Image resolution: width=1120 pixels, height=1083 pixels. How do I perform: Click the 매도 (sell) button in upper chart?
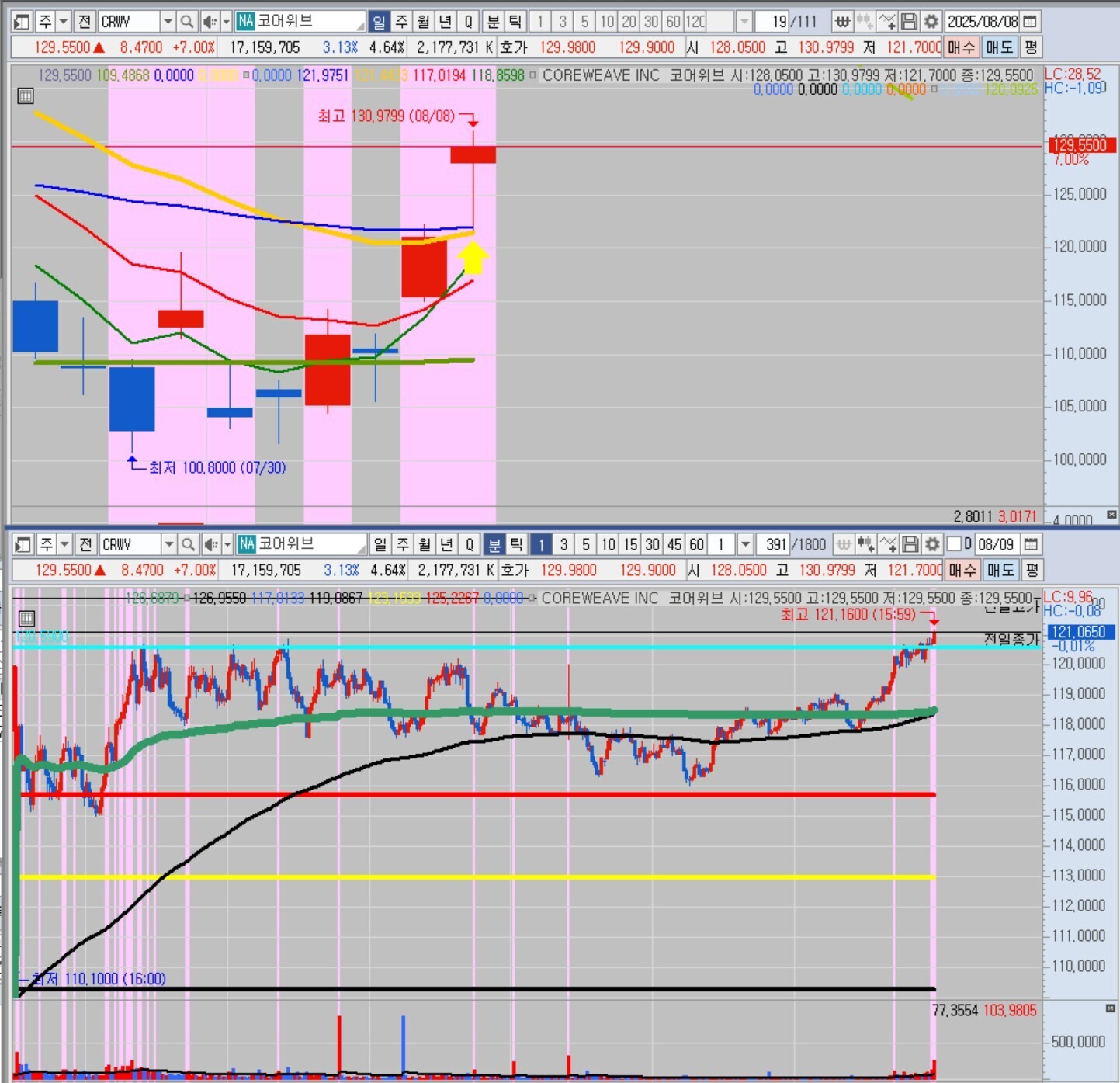tap(1000, 47)
